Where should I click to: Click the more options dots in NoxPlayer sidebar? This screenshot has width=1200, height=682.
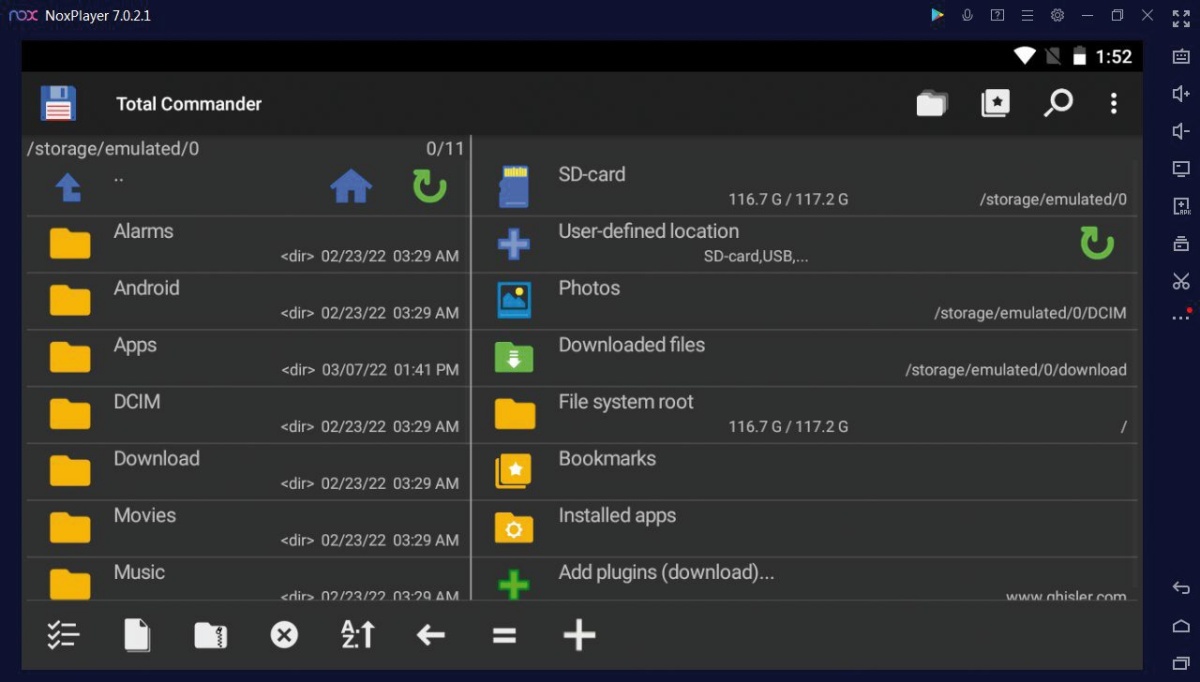click(1181, 317)
